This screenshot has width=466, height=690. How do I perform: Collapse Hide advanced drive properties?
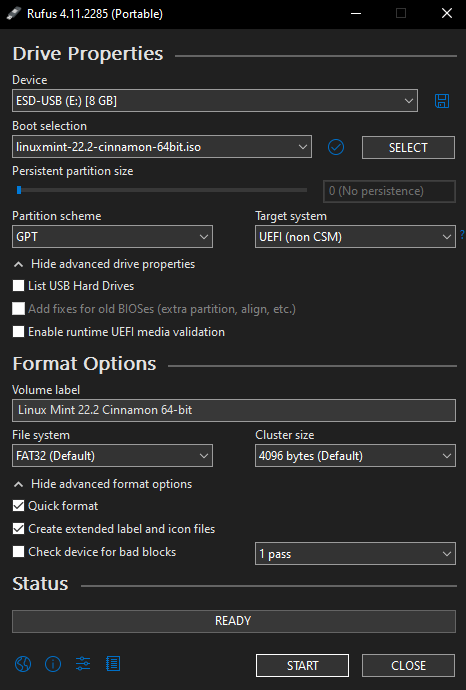[x=104, y=264]
